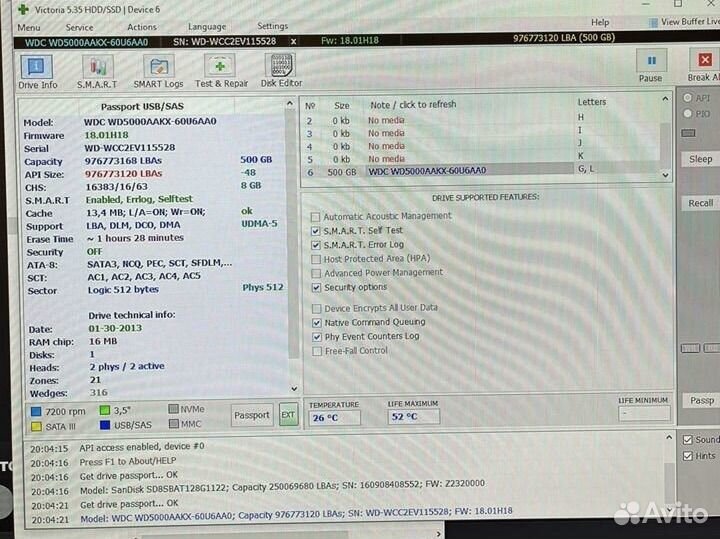
Task: Disable the Native Command Queuing checkbox
Action: coord(316,323)
